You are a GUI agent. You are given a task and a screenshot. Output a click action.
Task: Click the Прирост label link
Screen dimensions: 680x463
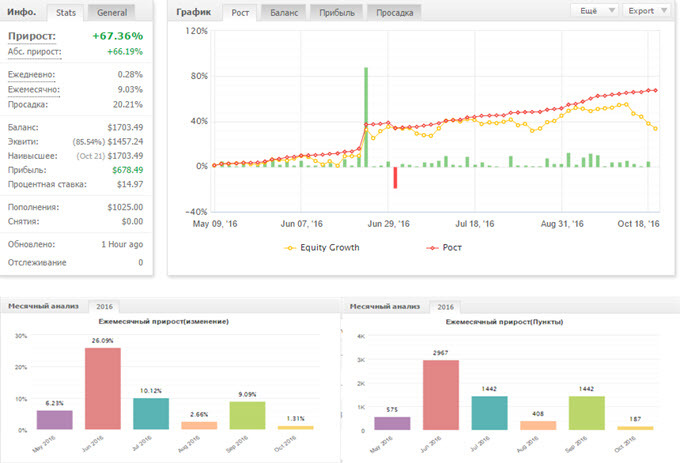point(32,36)
